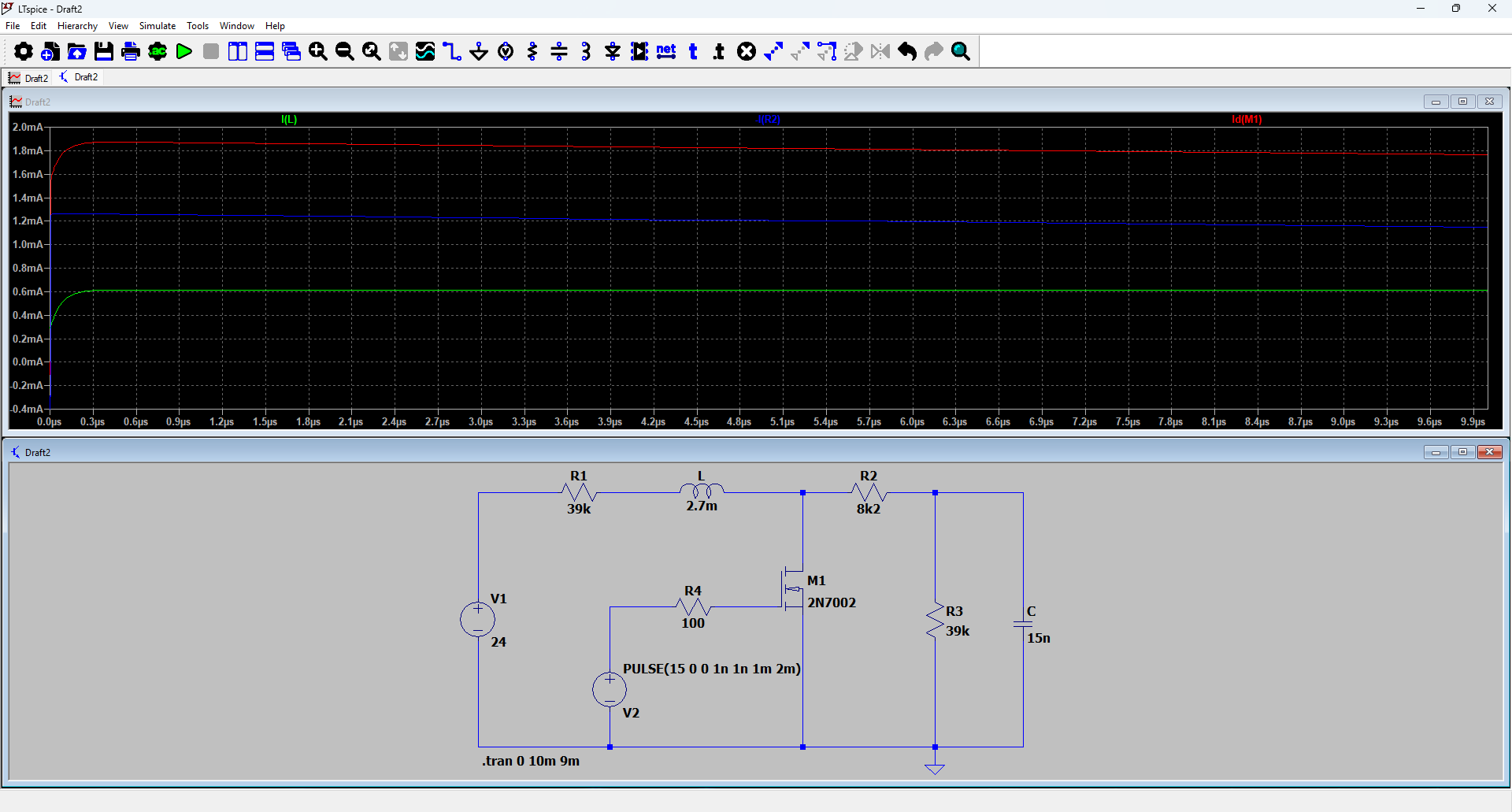
Task: Select the capacitor component tool
Action: pos(559,52)
